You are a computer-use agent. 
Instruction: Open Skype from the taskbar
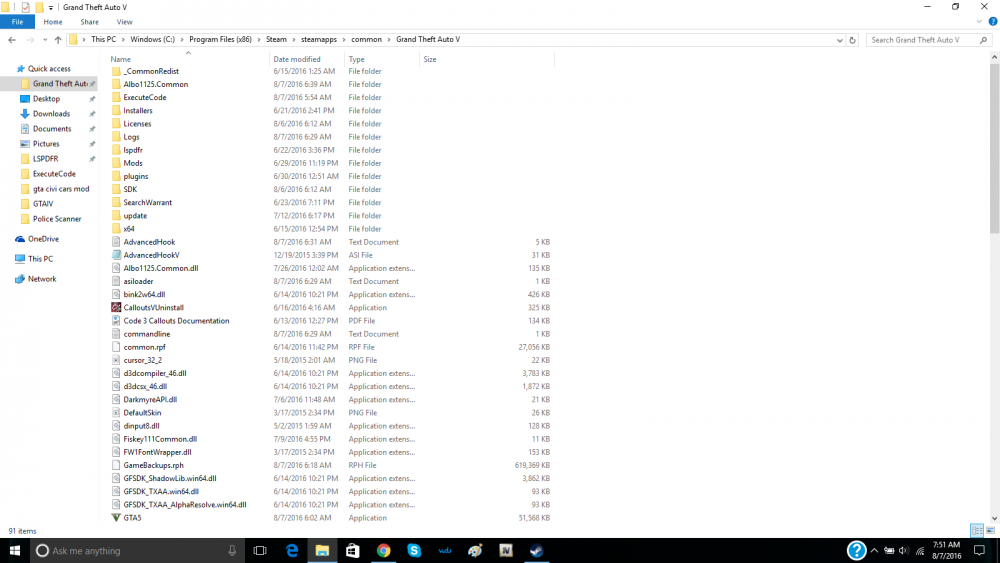(x=414, y=550)
